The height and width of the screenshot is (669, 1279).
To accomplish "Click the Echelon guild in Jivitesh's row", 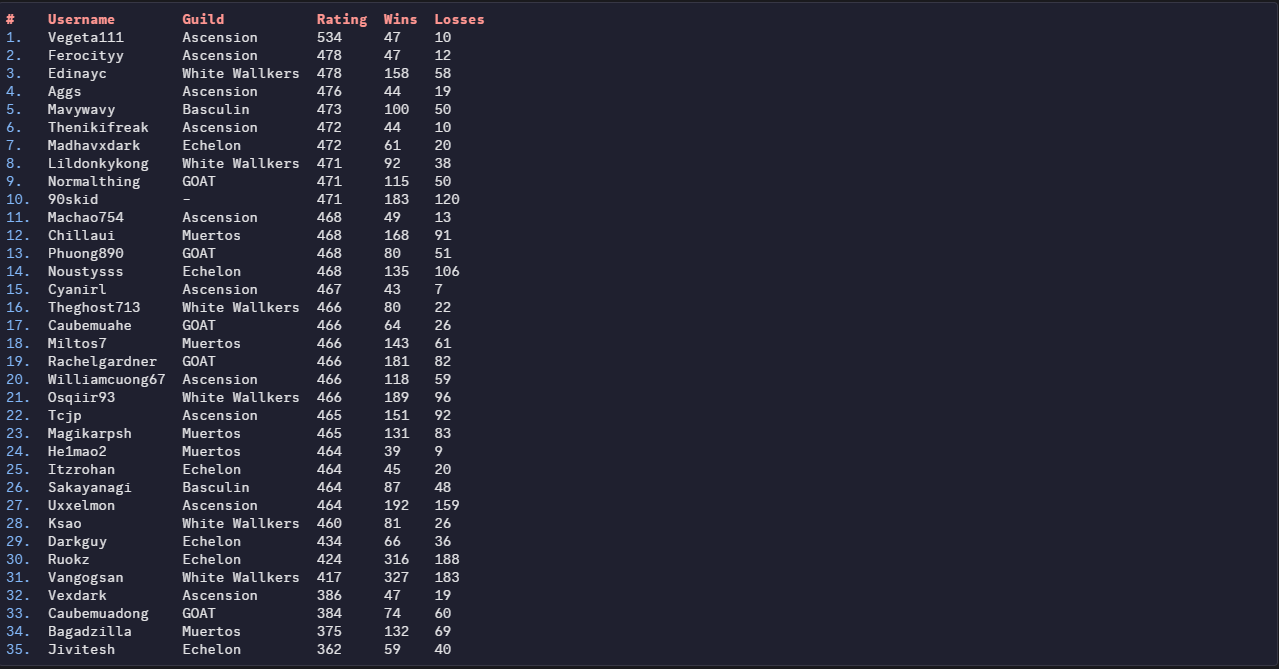I will [211, 649].
